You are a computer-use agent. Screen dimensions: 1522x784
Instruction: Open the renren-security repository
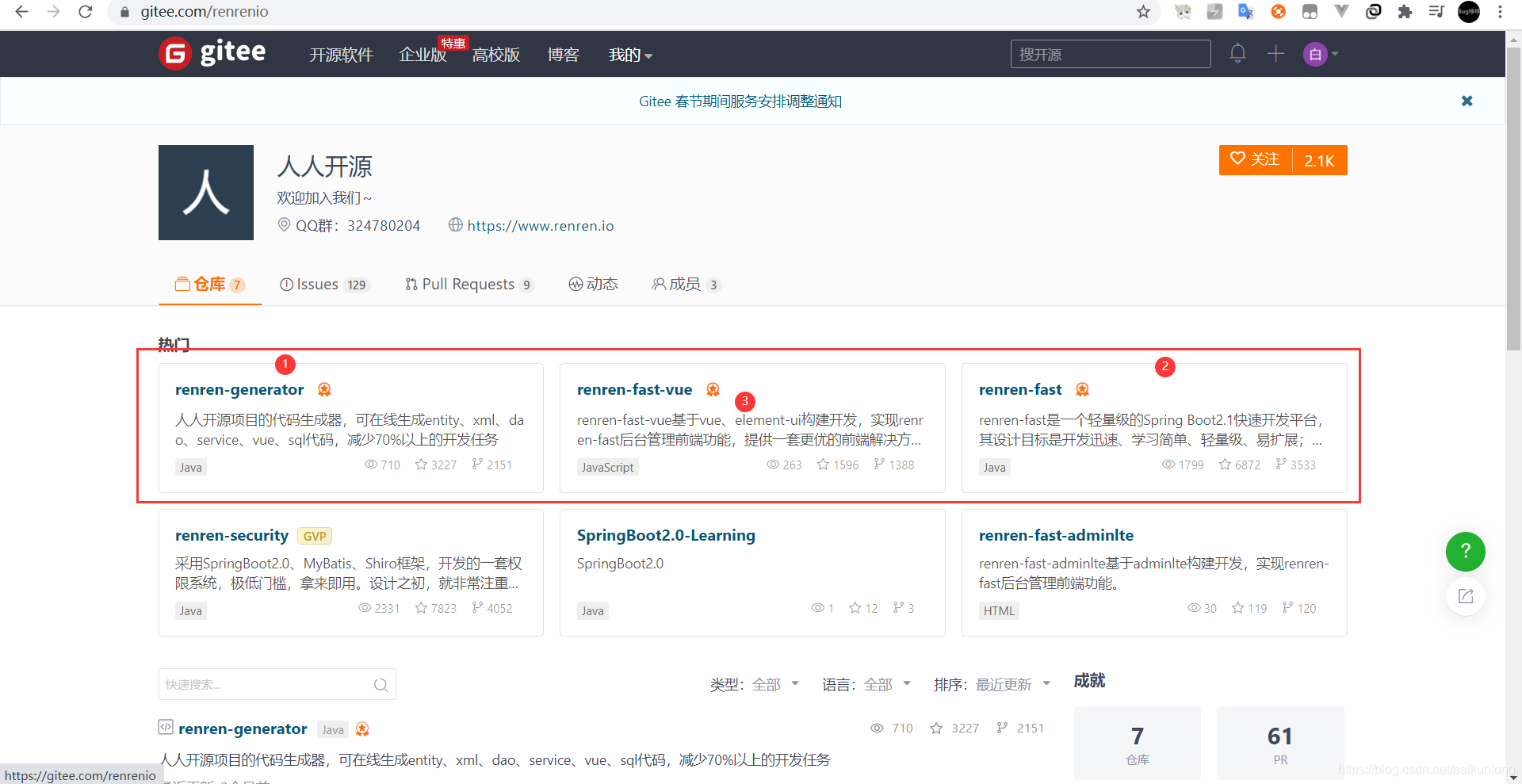[x=231, y=535]
